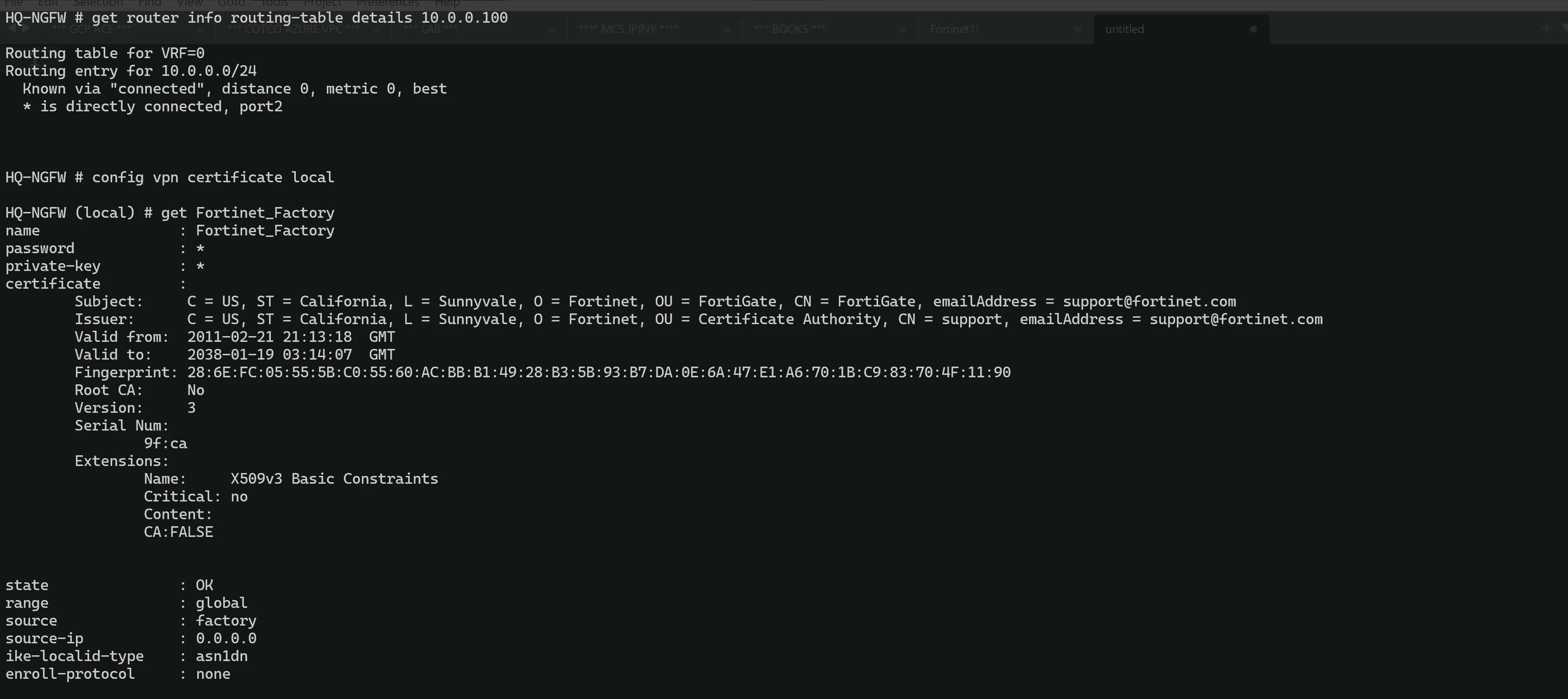Open the Fortinet1! tab
The width and height of the screenshot is (1568, 699).
(954, 29)
